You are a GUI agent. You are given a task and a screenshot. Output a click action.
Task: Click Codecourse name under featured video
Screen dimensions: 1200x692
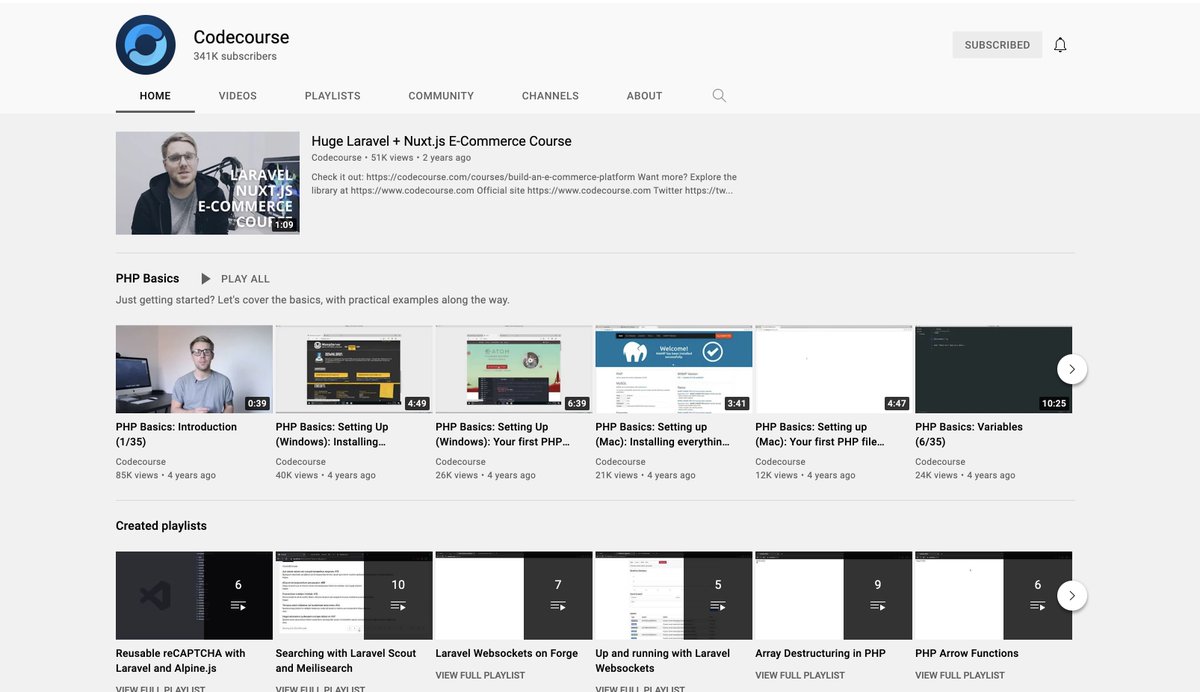point(336,158)
